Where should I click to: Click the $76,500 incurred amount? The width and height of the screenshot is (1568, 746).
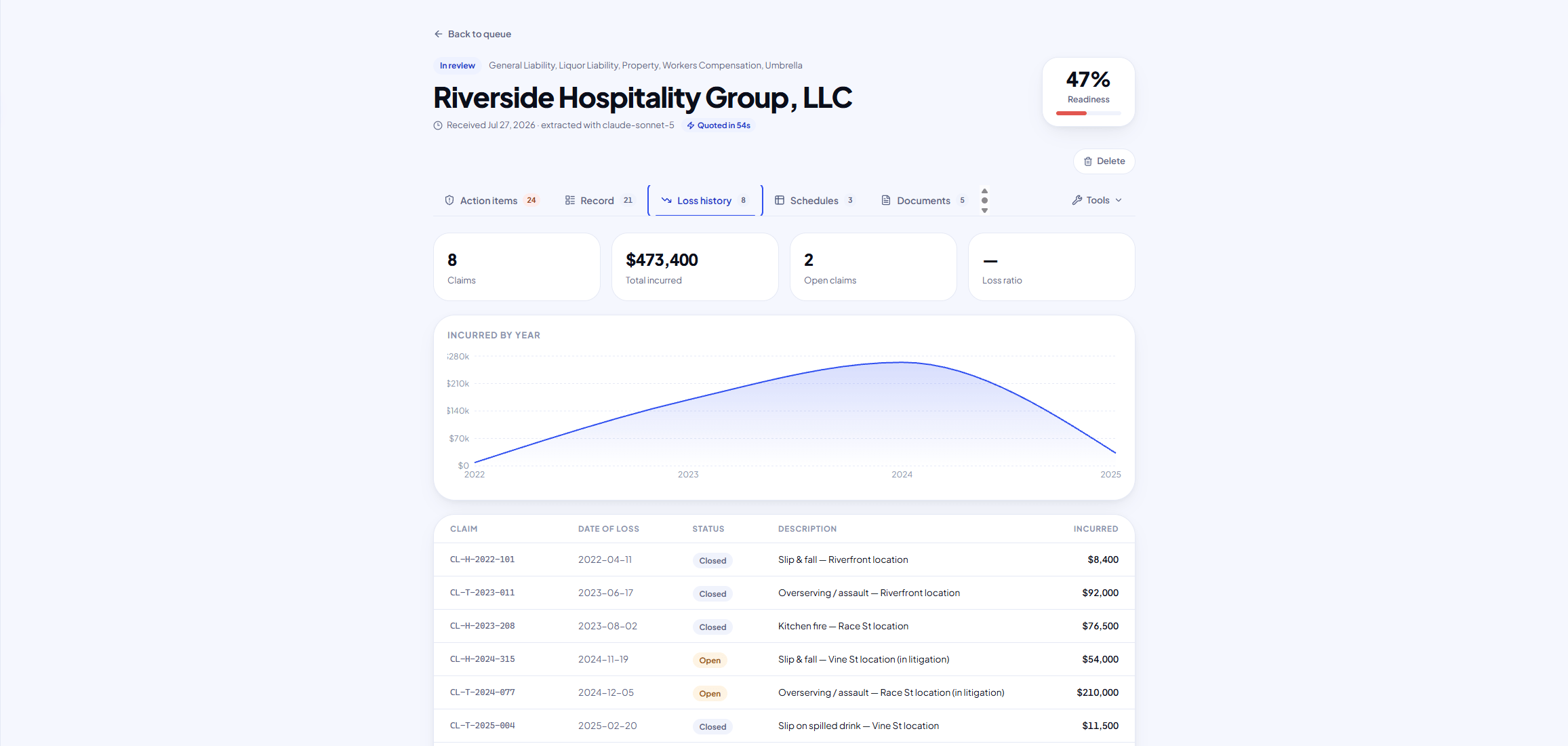tap(1100, 627)
